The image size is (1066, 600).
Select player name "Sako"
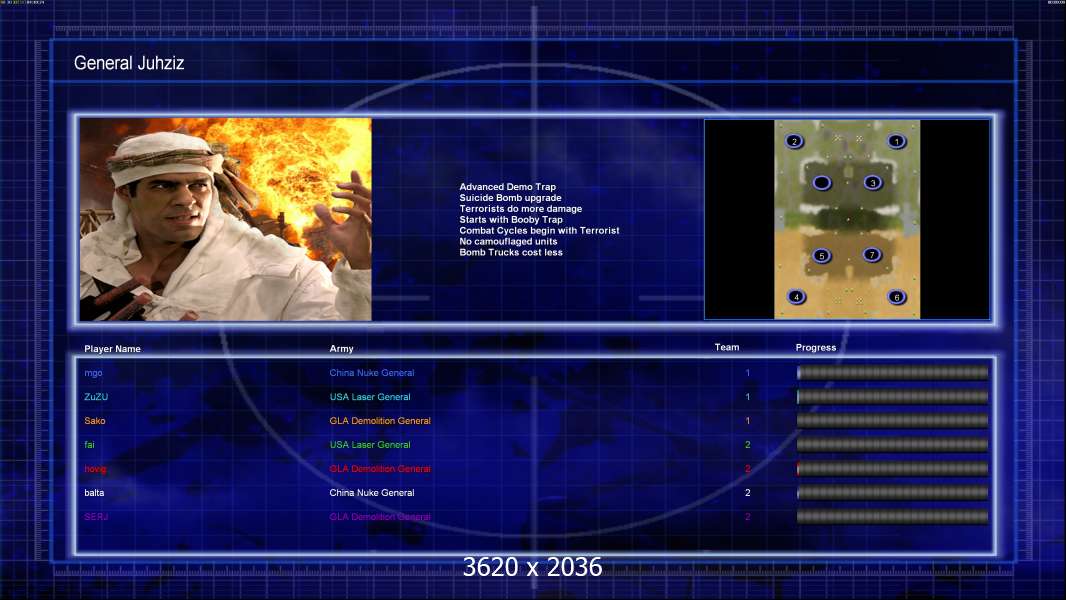point(94,421)
